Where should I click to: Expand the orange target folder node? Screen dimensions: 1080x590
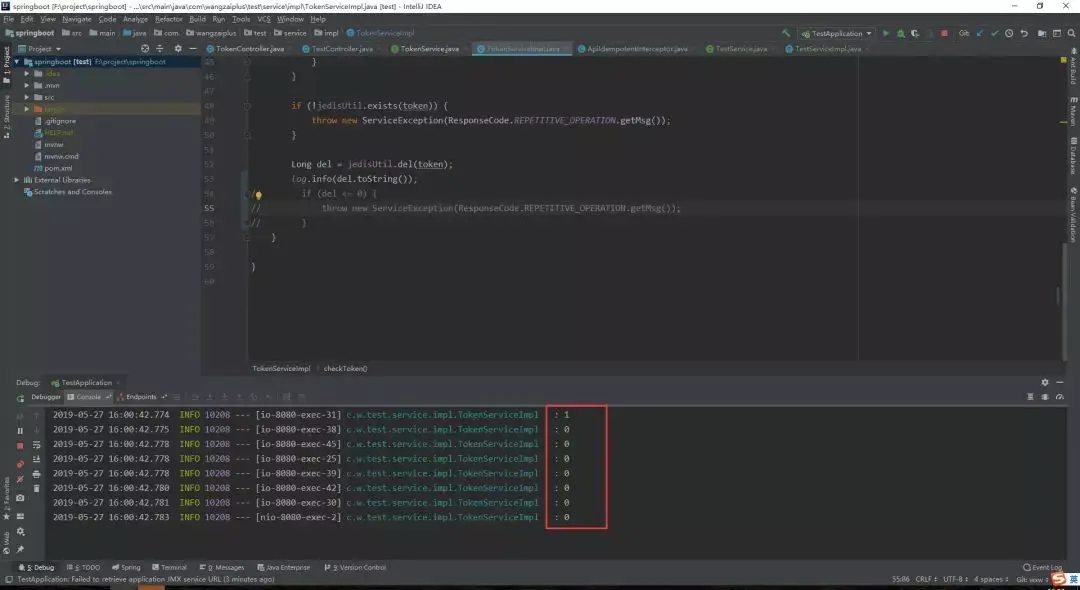click(x=27, y=109)
